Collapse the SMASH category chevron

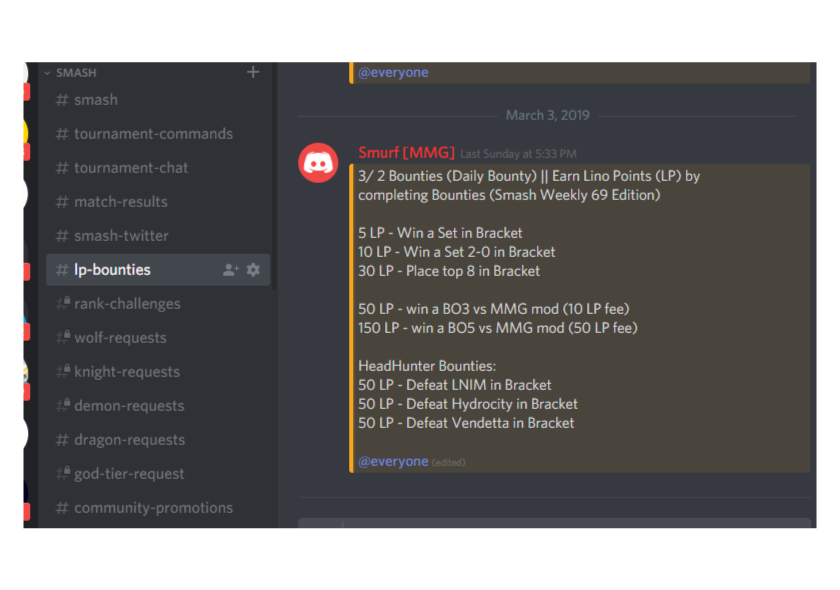click(x=47, y=73)
